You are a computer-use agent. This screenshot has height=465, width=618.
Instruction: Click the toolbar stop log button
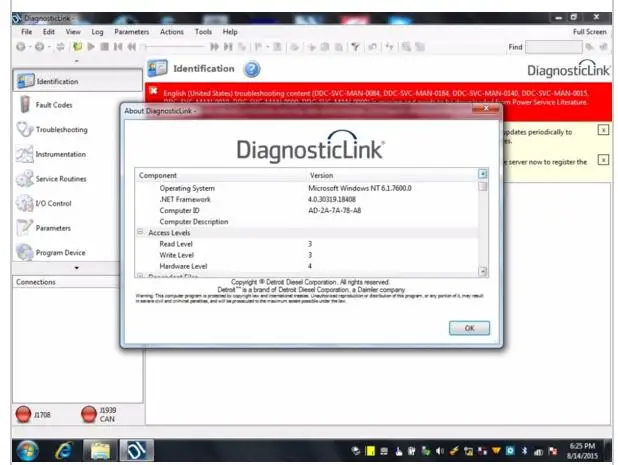[104, 47]
